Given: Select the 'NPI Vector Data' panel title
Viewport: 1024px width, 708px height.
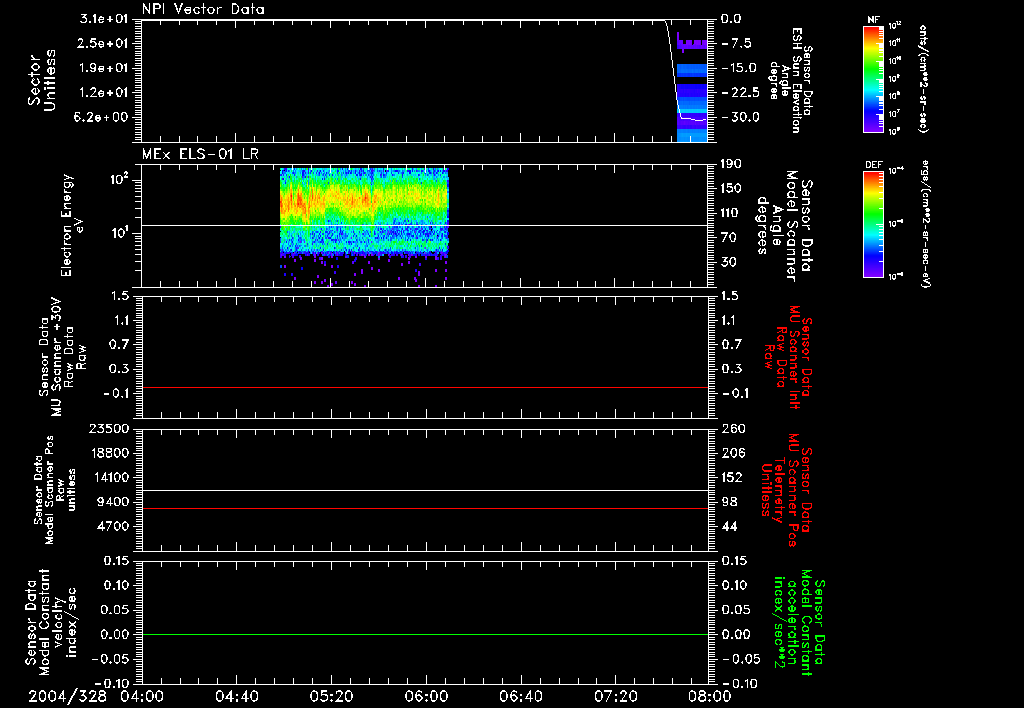Looking at the screenshot, I should coord(203,10).
